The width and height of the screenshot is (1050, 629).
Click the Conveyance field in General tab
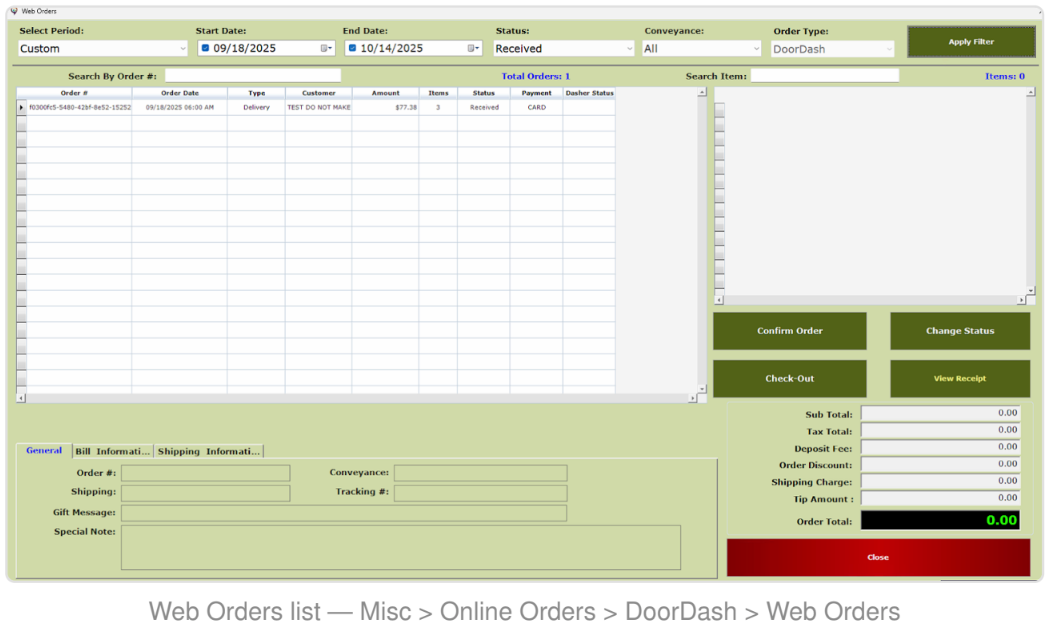click(481, 473)
